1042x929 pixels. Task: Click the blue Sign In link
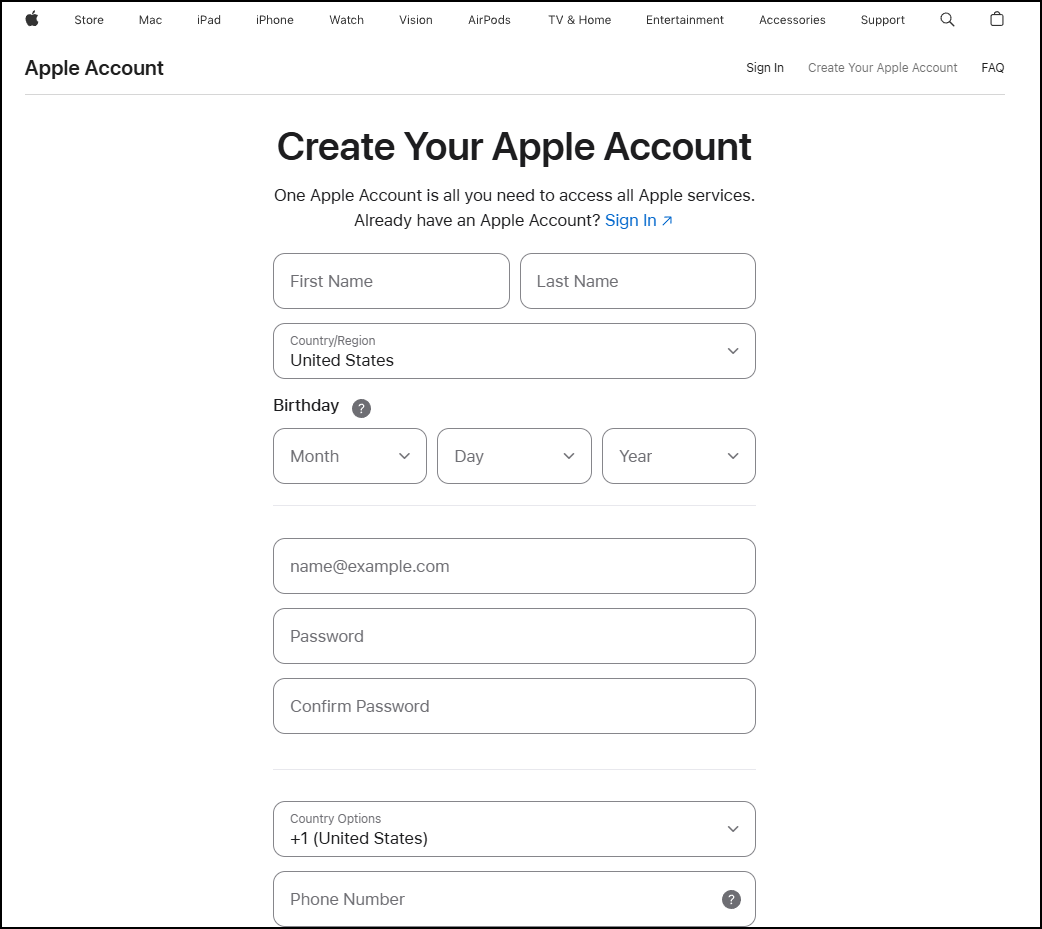(639, 220)
